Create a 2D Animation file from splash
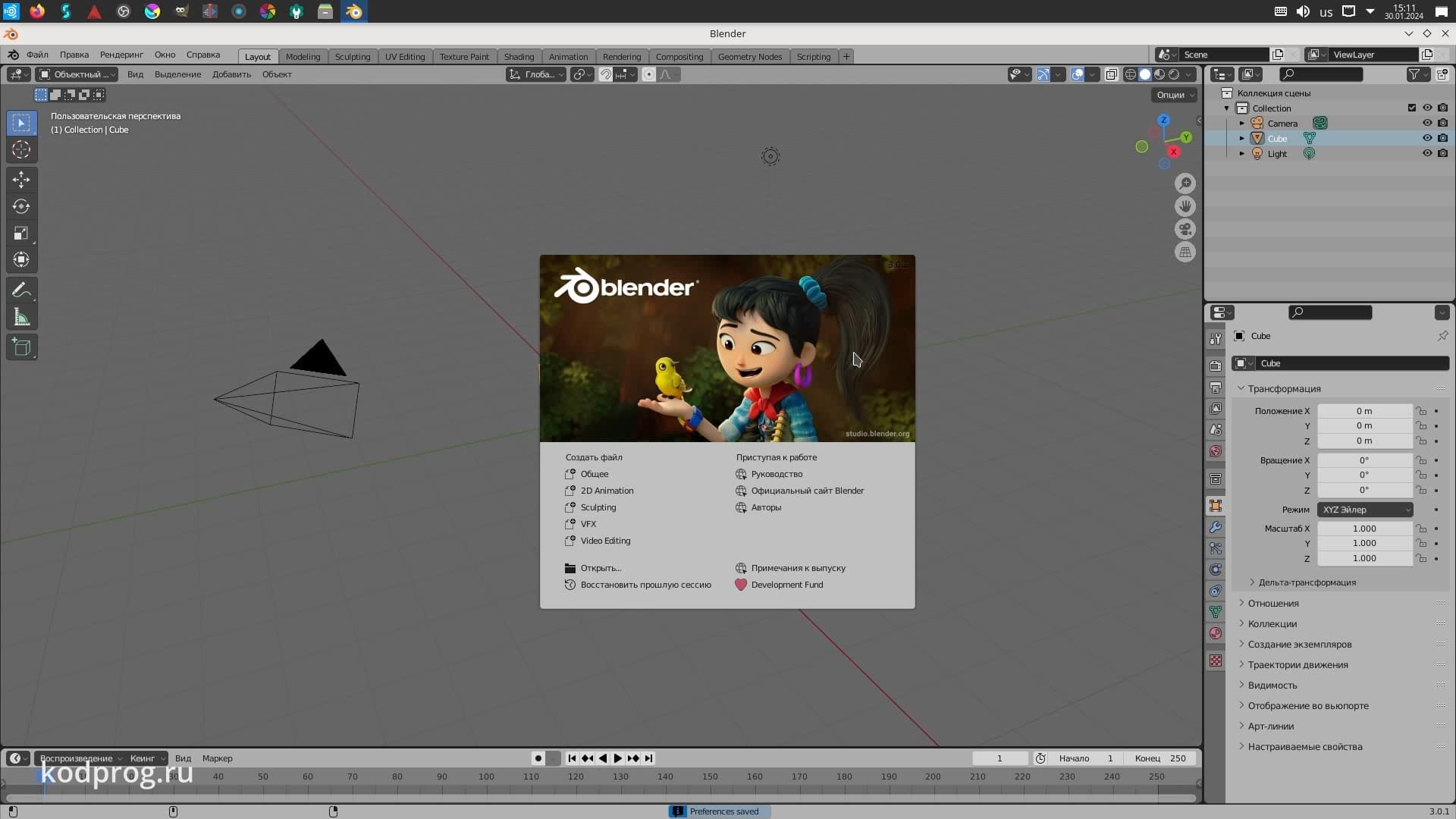The width and height of the screenshot is (1456, 819). coord(607,491)
